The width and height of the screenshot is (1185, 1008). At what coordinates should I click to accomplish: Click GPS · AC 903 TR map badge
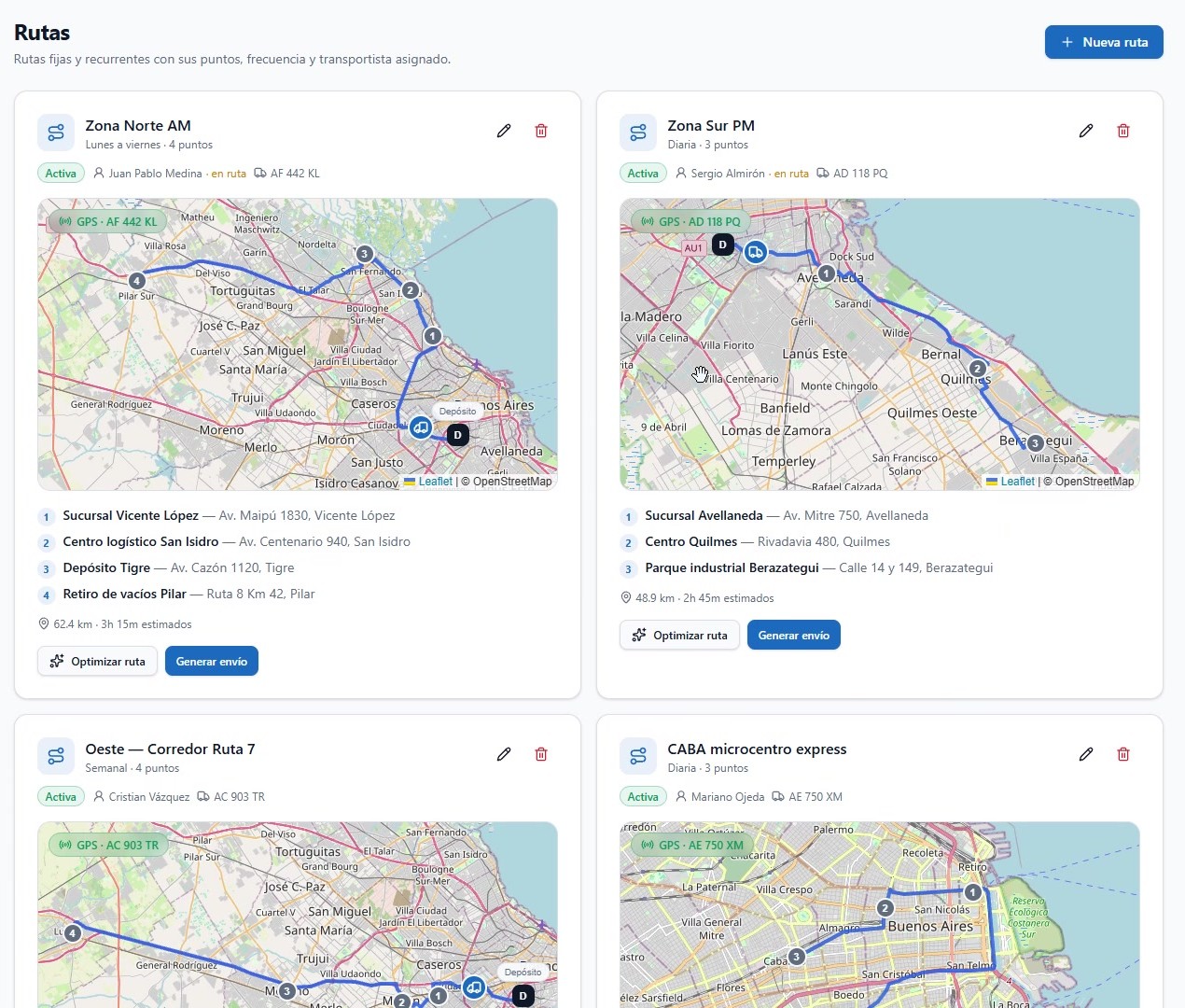pyautogui.click(x=108, y=845)
